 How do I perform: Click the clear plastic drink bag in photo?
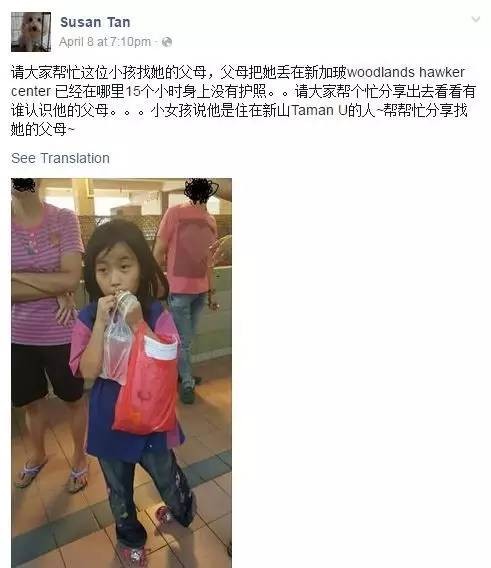point(116,348)
